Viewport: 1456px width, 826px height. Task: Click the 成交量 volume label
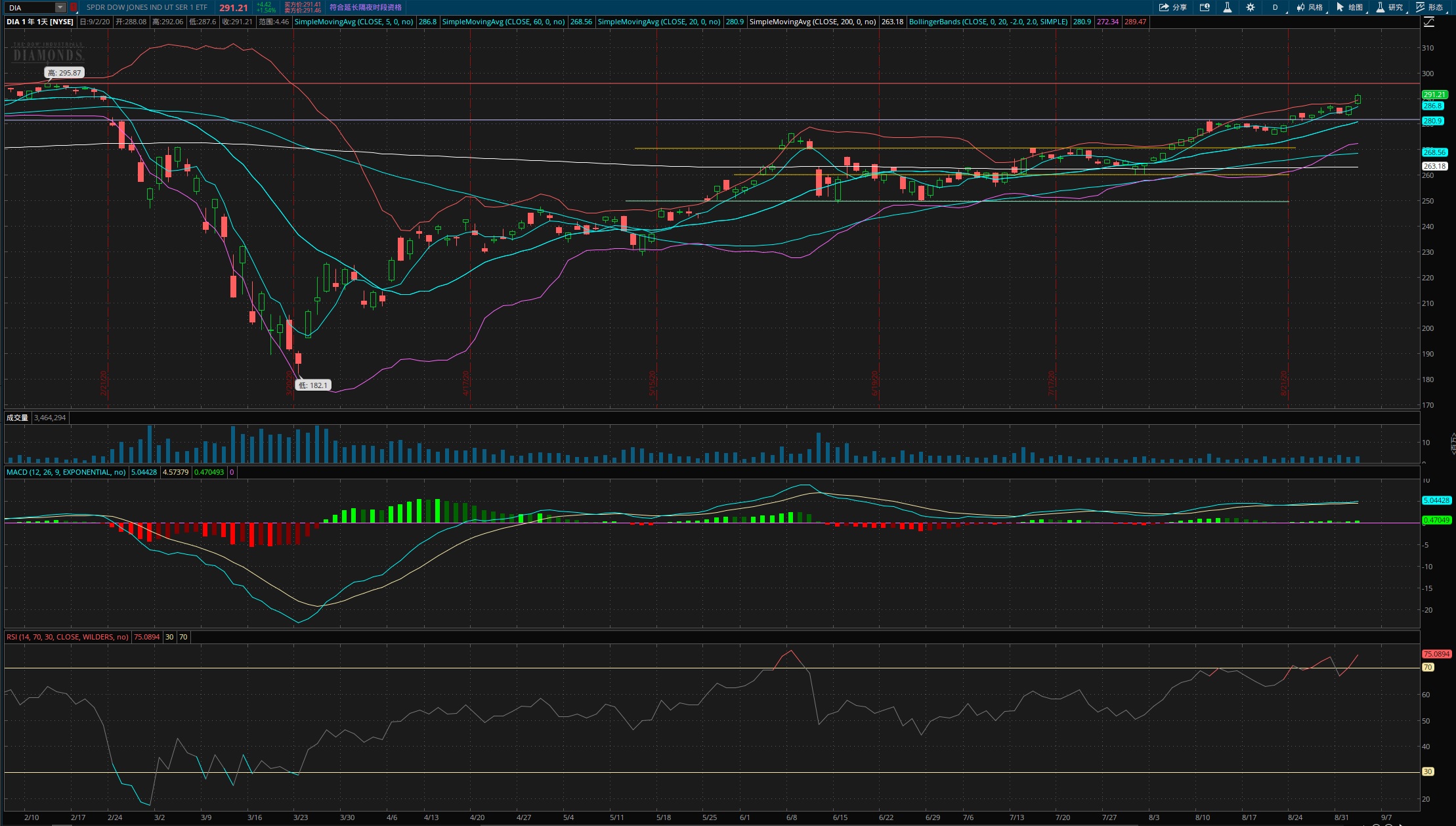click(17, 418)
